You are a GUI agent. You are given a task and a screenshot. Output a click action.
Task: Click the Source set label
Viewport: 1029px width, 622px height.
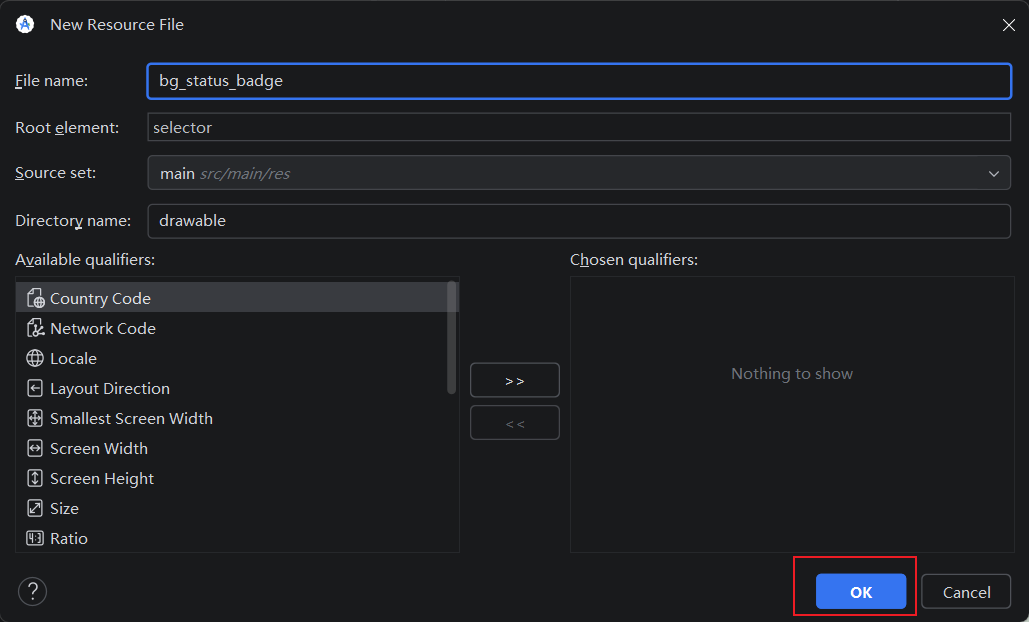pos(55,173)
